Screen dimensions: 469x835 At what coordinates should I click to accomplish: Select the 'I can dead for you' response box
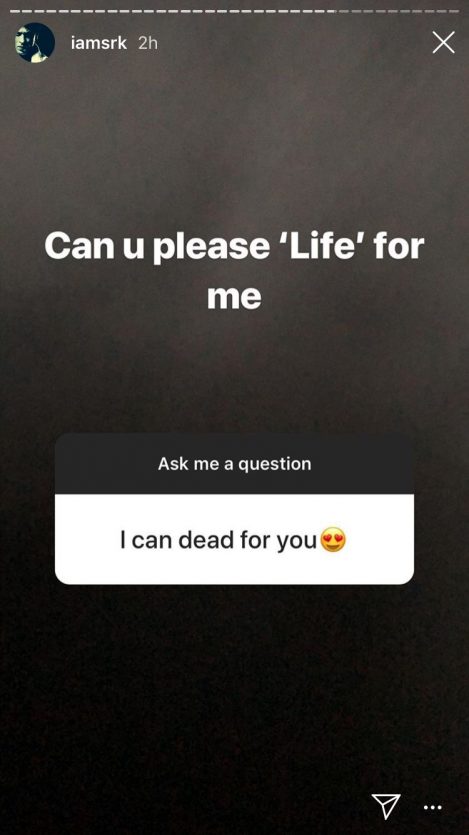[234, 539]
